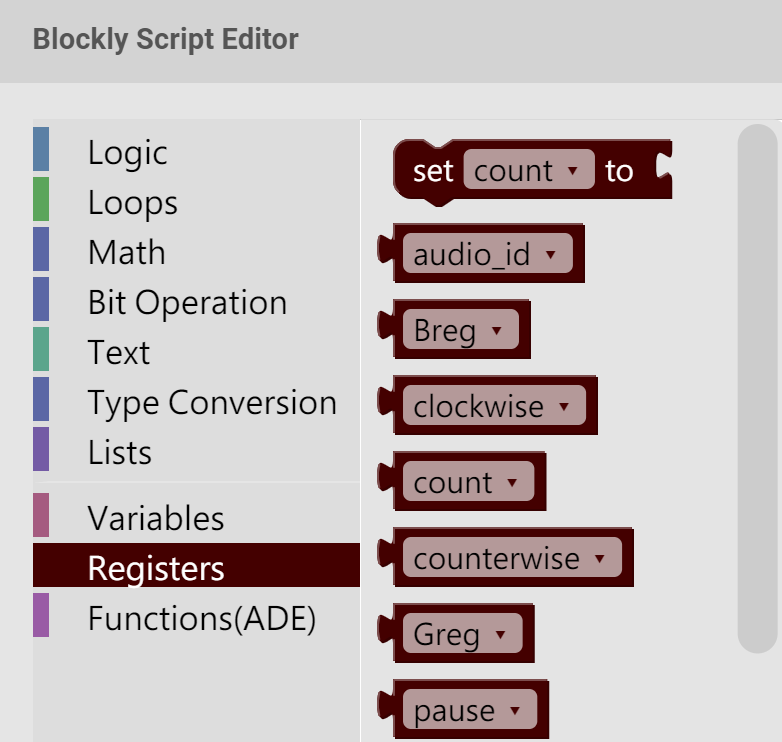This screenshot has height=742, width=782.
Task: Select the Registers category
Action: pos(196,565)
